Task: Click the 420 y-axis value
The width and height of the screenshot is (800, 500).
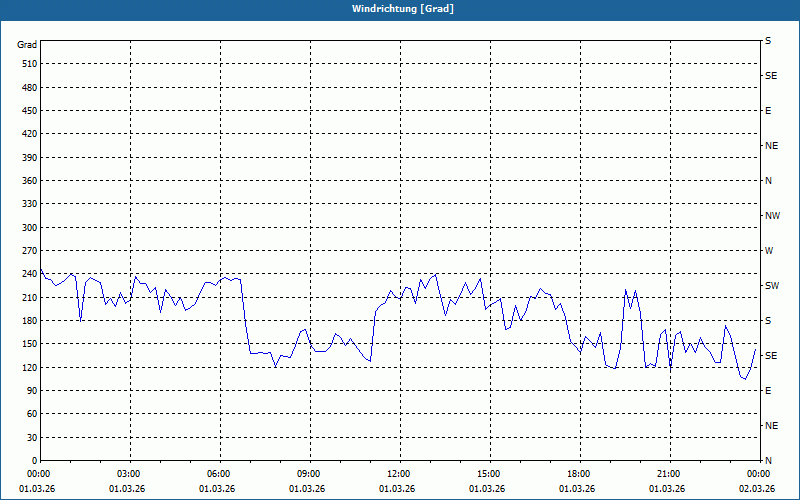Action: tap(29, 134)
